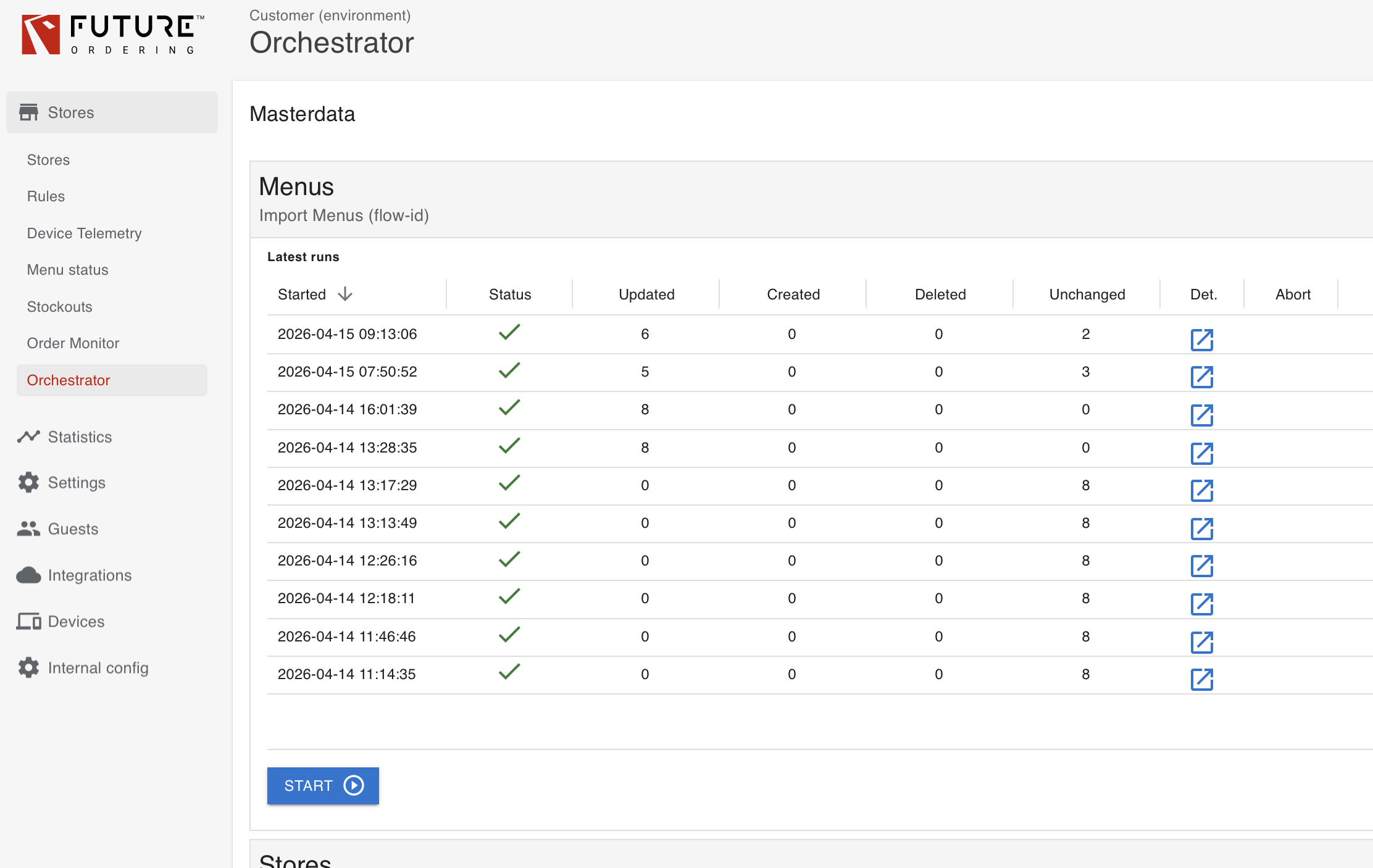Click Updated value 6 in first run
The image size is (1373, 868).
(x=645, y=334)
